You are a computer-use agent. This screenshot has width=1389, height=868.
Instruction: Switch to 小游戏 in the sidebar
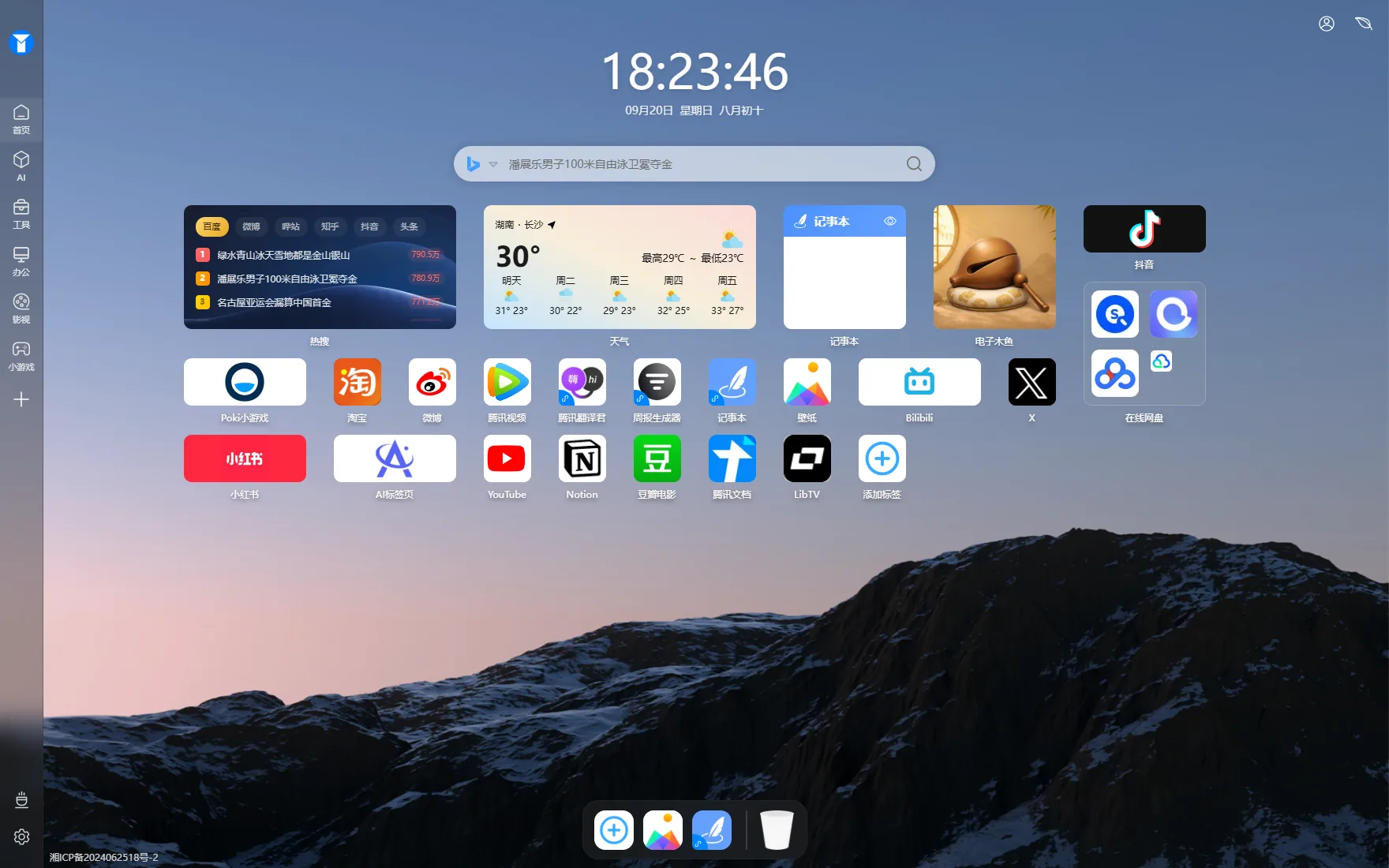pos(21,356)
